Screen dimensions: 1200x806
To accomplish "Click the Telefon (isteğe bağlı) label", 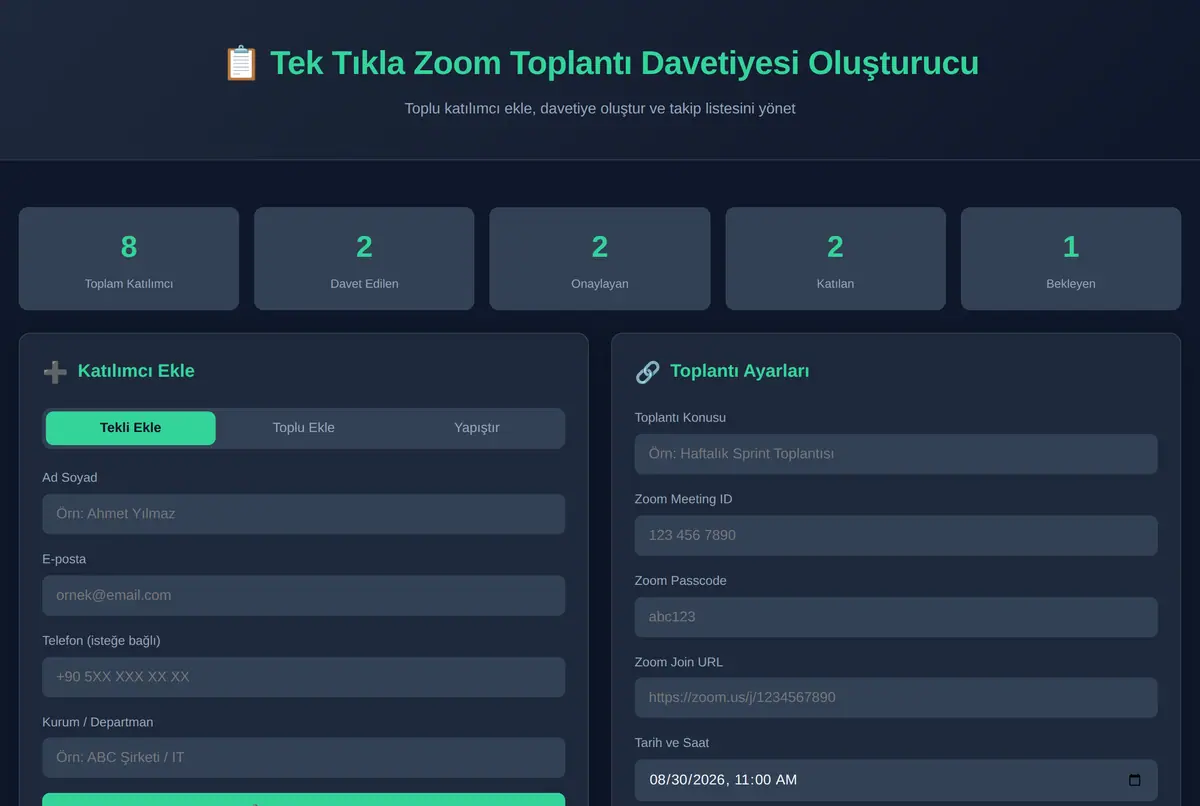I will pyautogui.click(x=101, y=640).
